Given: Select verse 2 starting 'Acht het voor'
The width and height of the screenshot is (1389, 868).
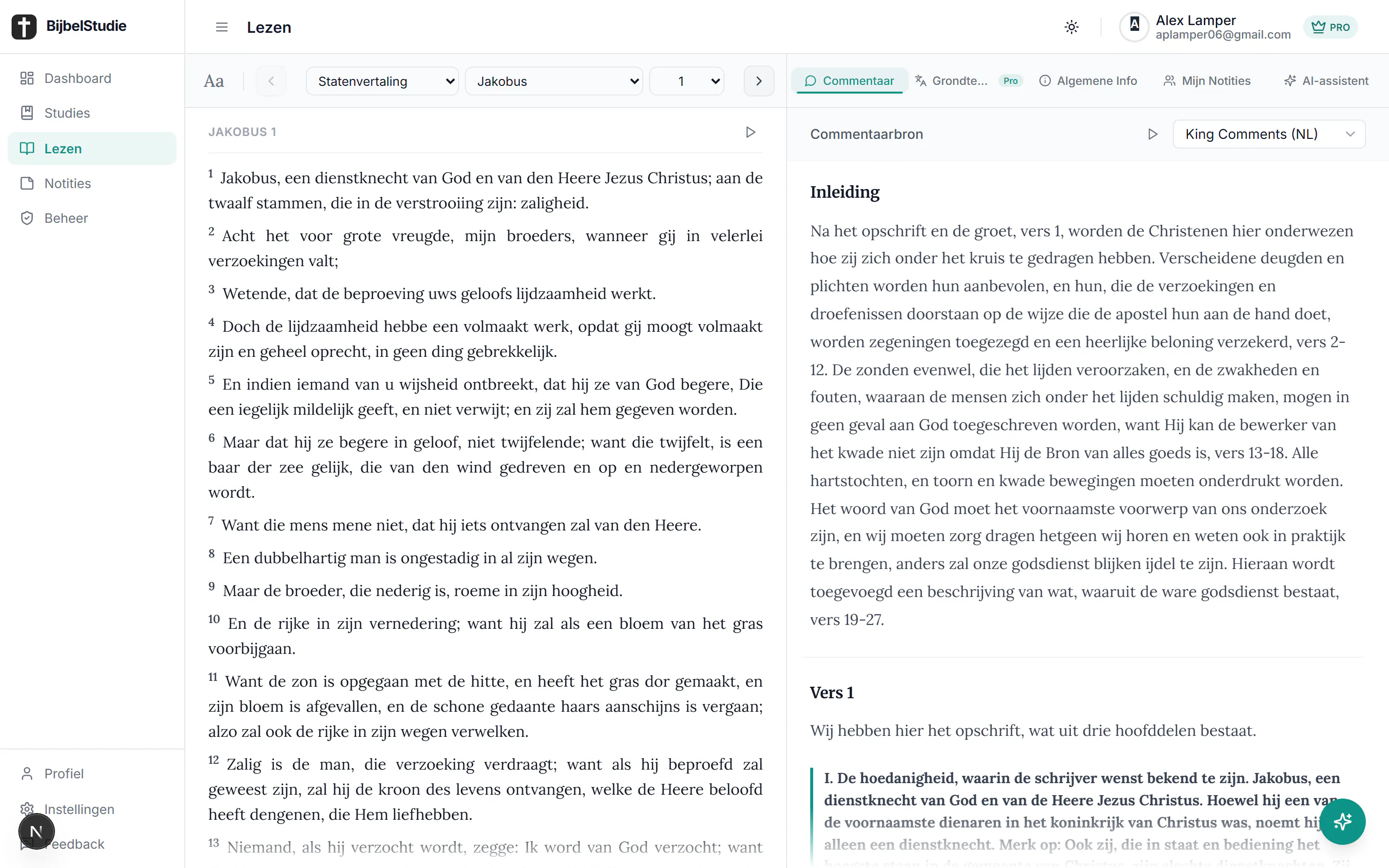Looking at the screenshot, I should [x=485, y=248].
